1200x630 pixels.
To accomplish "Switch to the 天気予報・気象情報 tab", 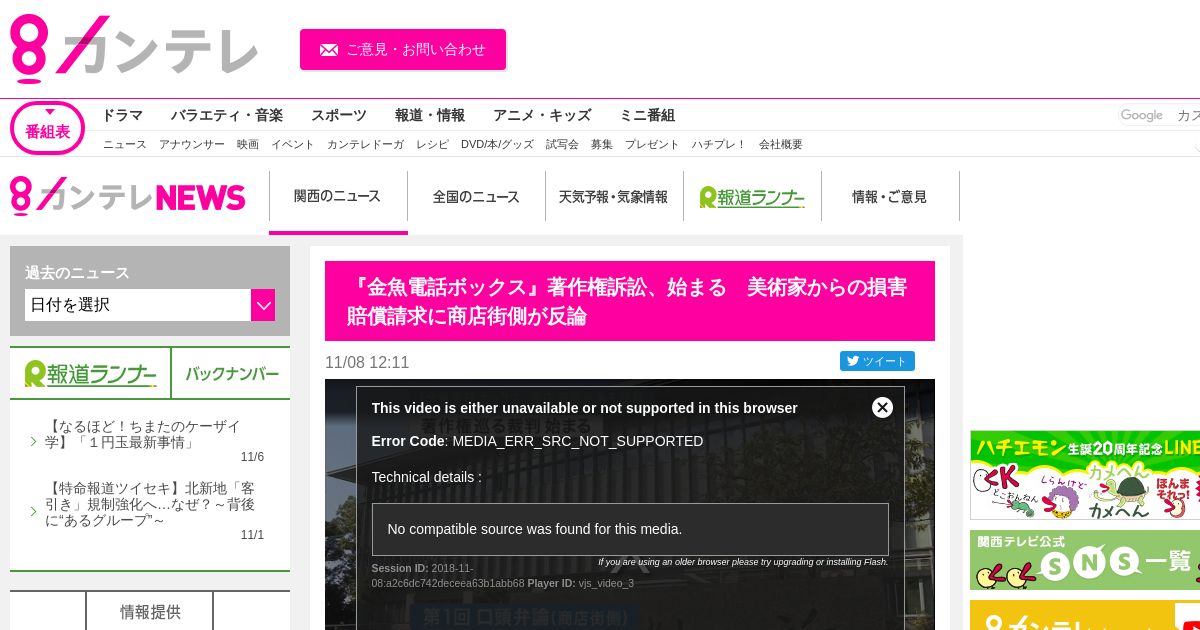I will pyautogui.click(x=614, y=197).
